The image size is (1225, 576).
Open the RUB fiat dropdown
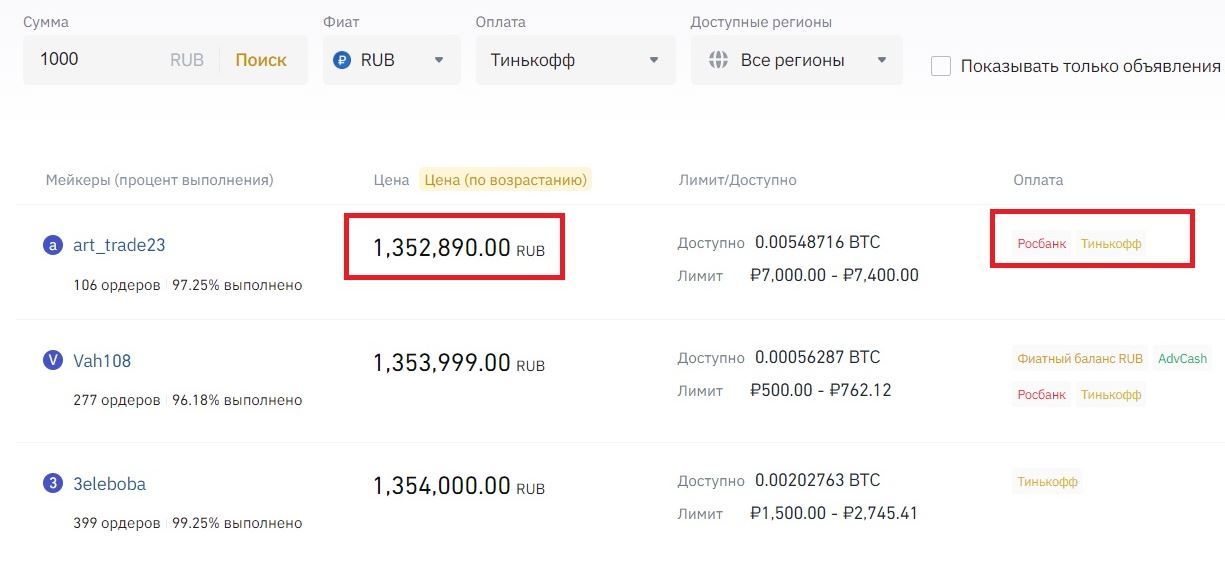(x=391, y=60)
